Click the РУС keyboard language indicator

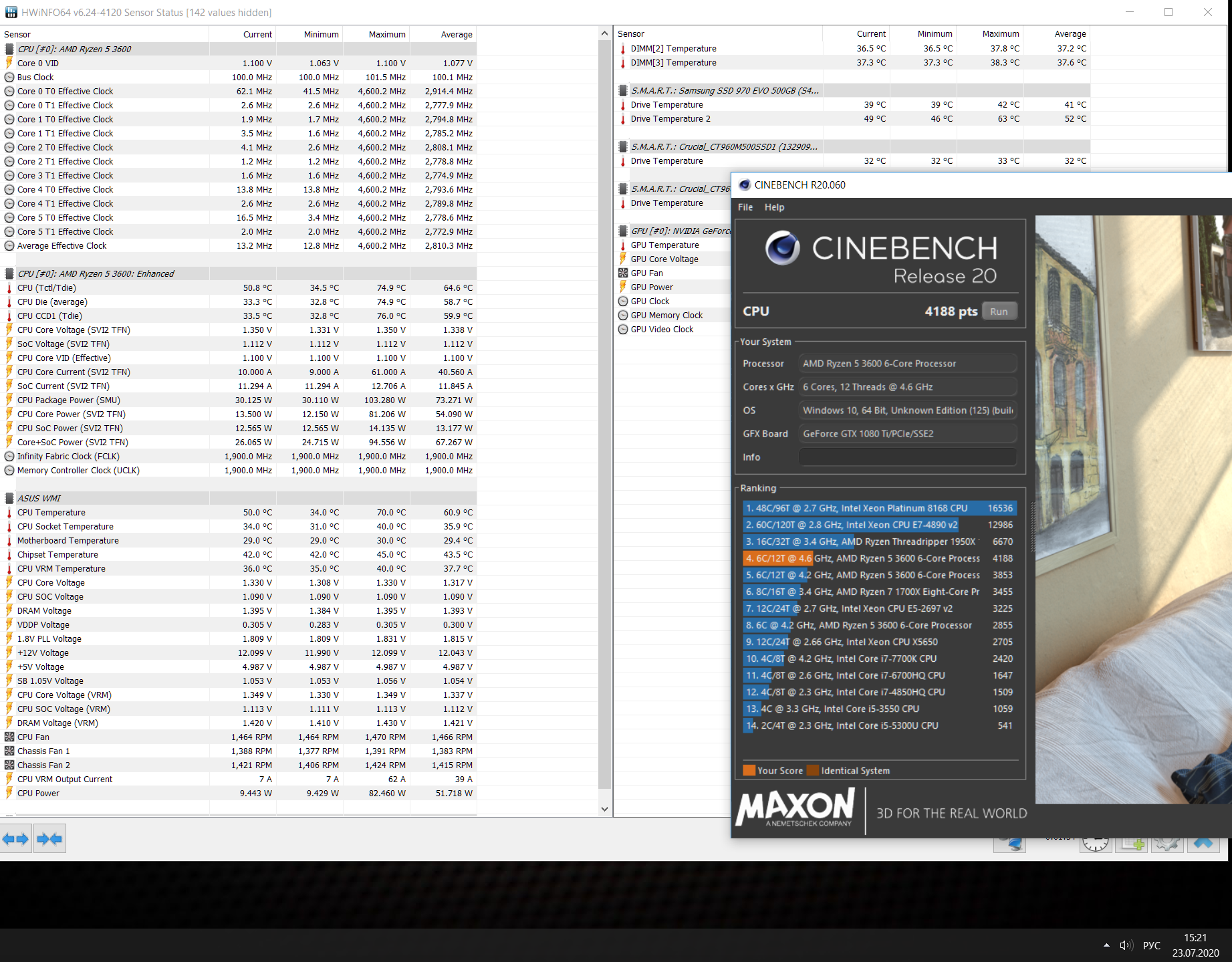pyautogui.click(x=1152, y=945)
